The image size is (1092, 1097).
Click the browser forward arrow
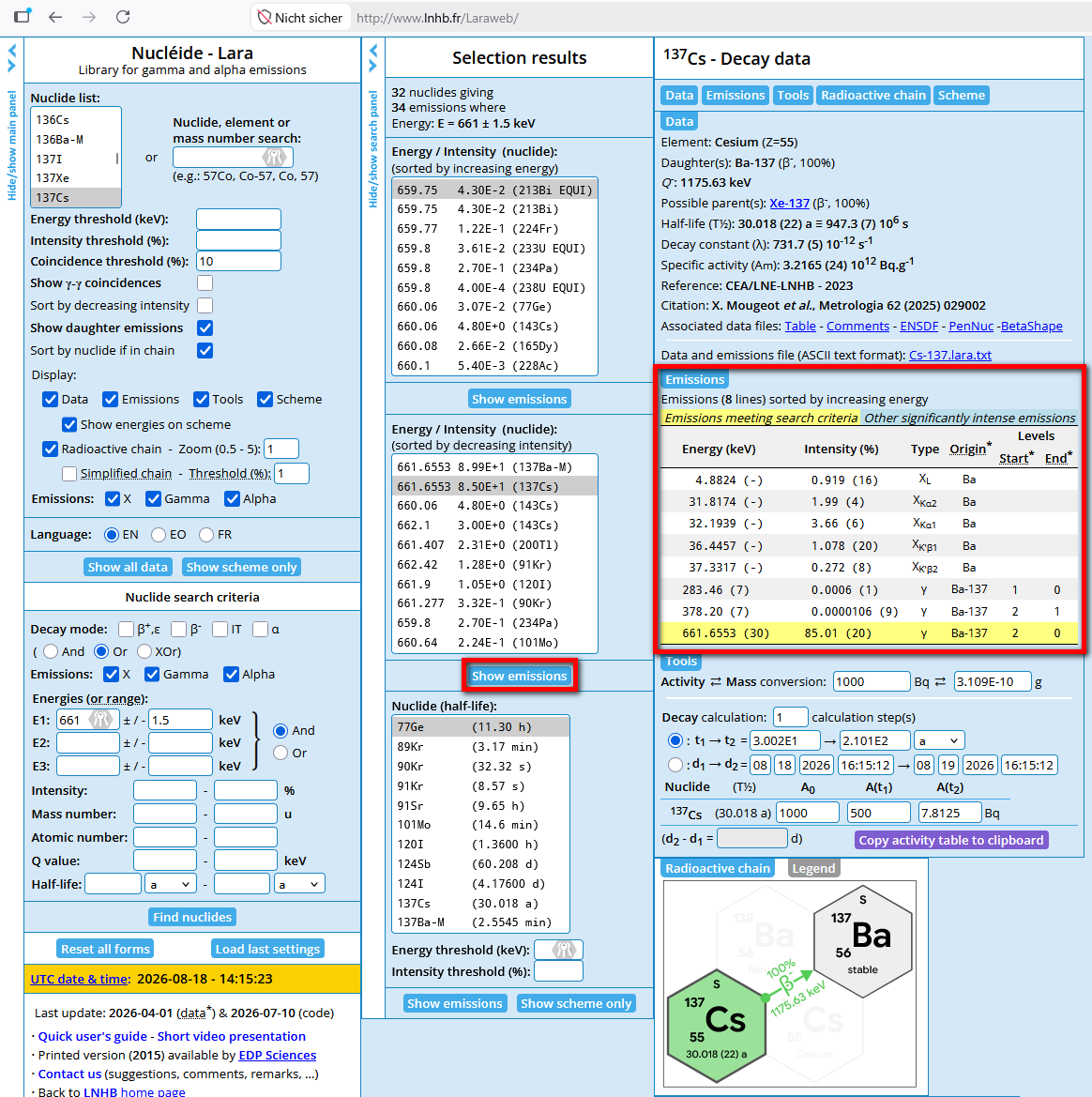pyautogui.click(x=89, y=17)
